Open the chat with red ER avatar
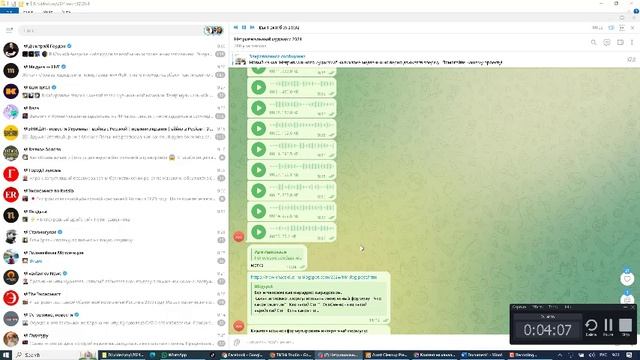Screen dimensions: 640x360 114,195
